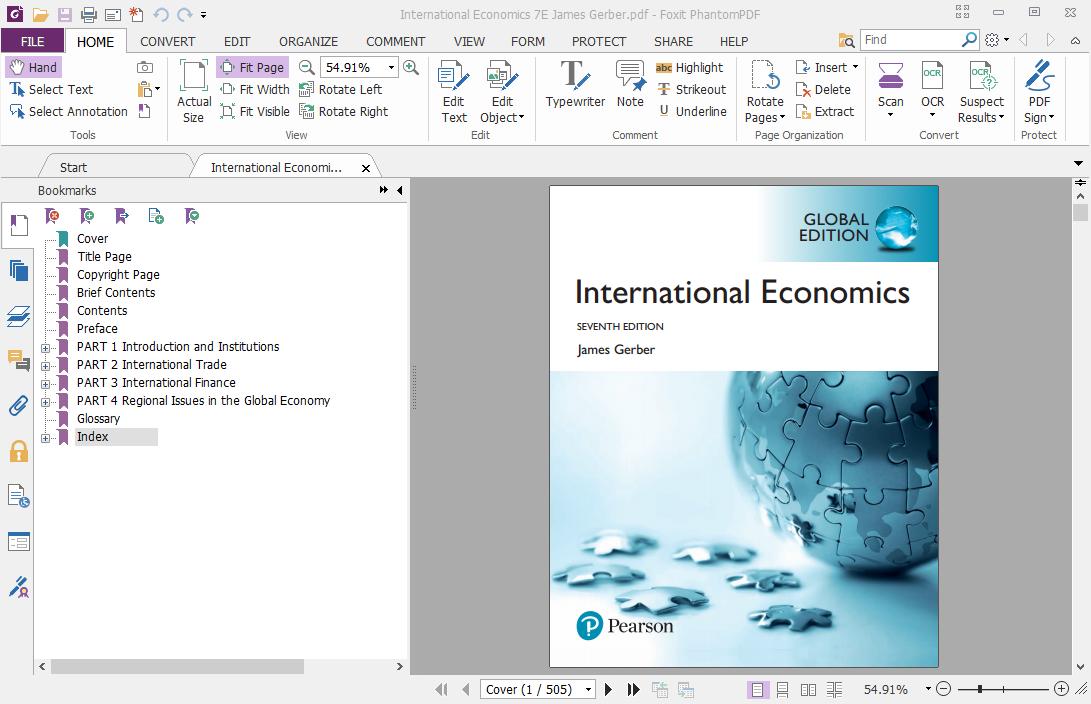
Task: Click the bookmarks horizontal scrollbar
Action: coord(177,666)
